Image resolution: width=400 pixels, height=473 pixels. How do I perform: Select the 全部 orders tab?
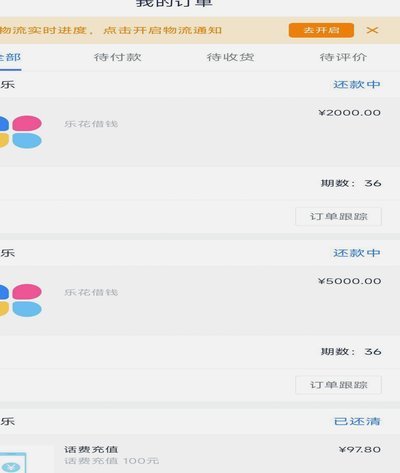point(10,57)
